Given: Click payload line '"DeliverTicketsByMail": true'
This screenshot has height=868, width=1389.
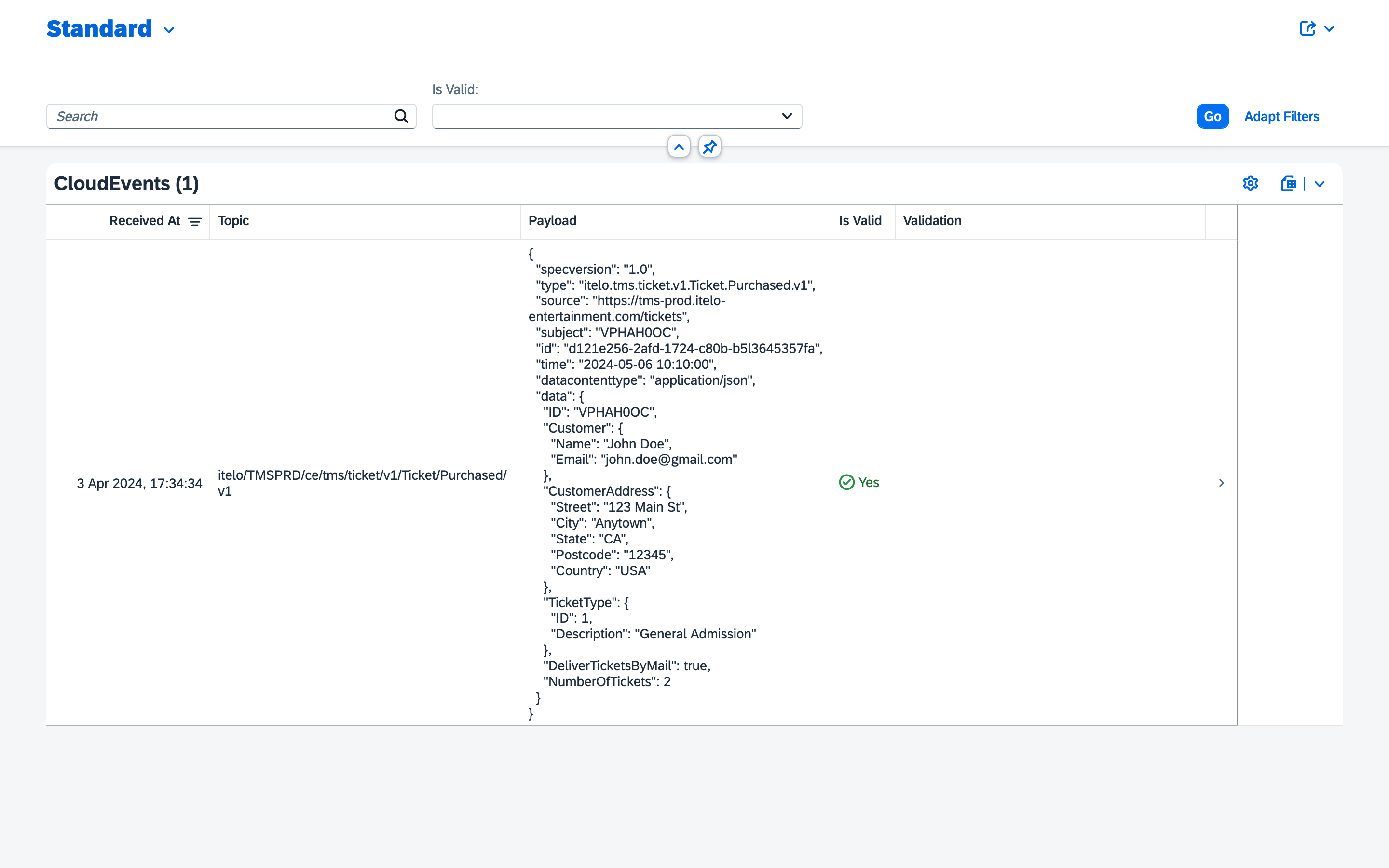Looking at the screenshot, I should pyautogui.click(x=627, y=665).
